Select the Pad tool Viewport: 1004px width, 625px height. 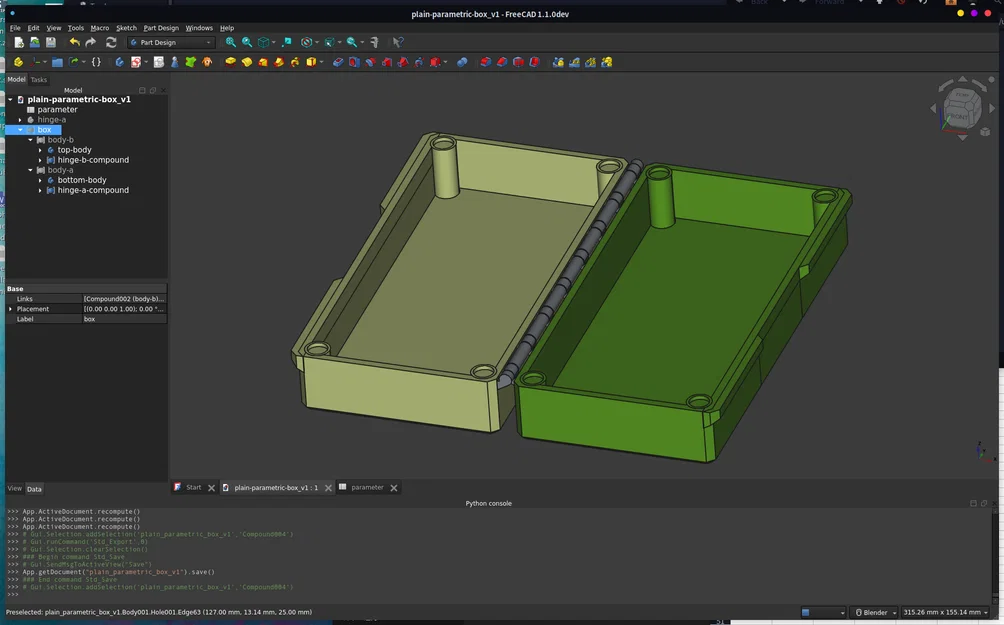point(228,62)
